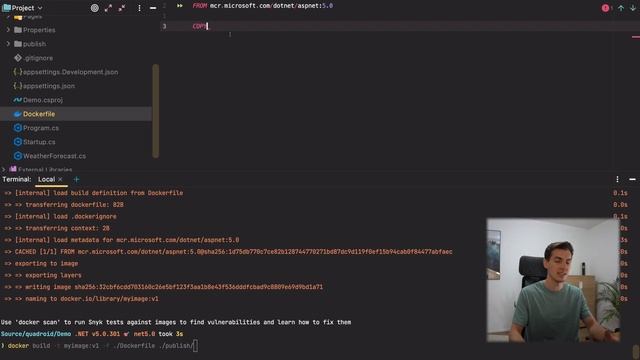Open terminal panel options menu
The width and height of the screenshot is (640, 360).
point(617,179)
